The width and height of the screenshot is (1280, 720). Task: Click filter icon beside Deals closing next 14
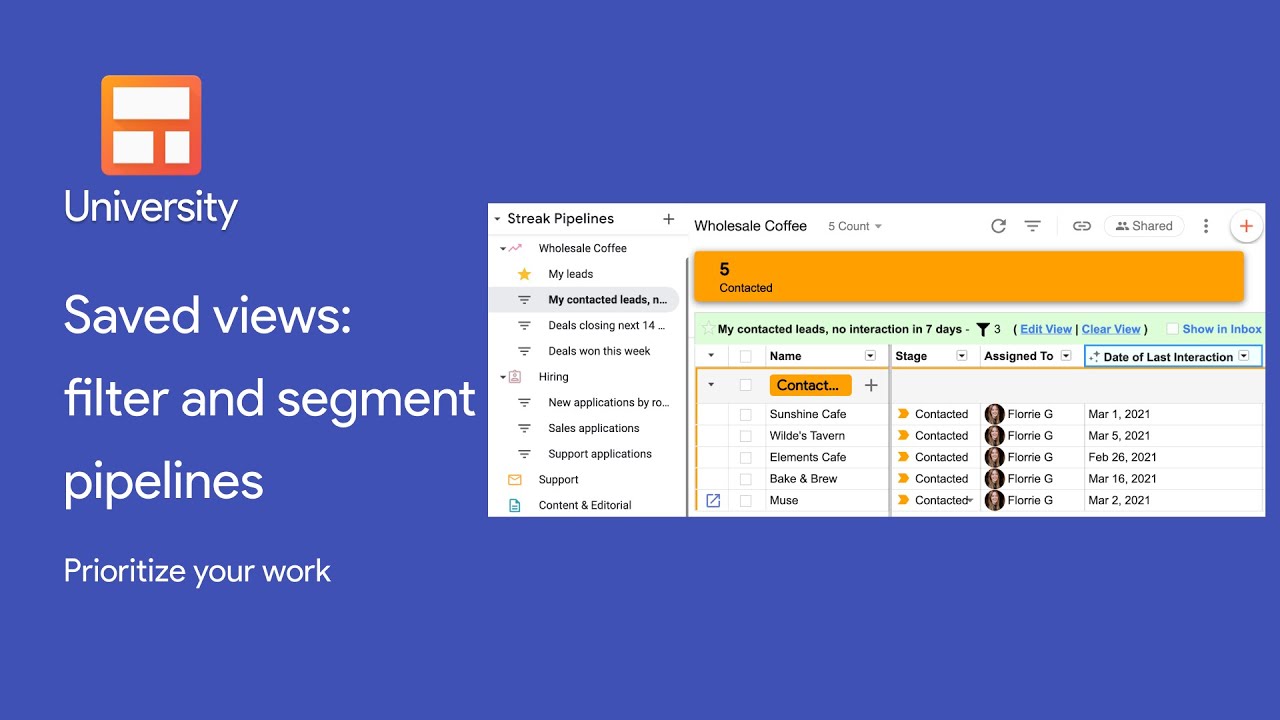(524, 326)
